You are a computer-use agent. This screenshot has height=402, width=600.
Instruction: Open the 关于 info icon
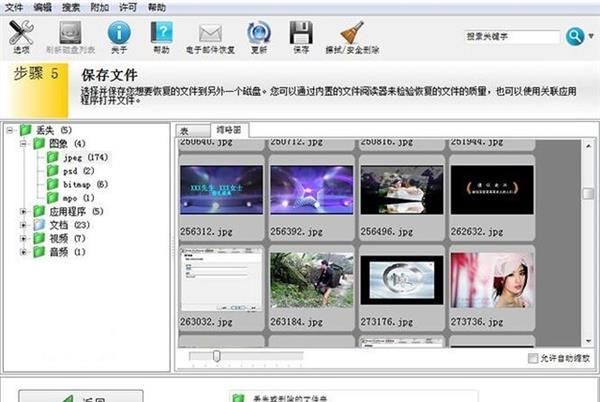click(119, 33)
